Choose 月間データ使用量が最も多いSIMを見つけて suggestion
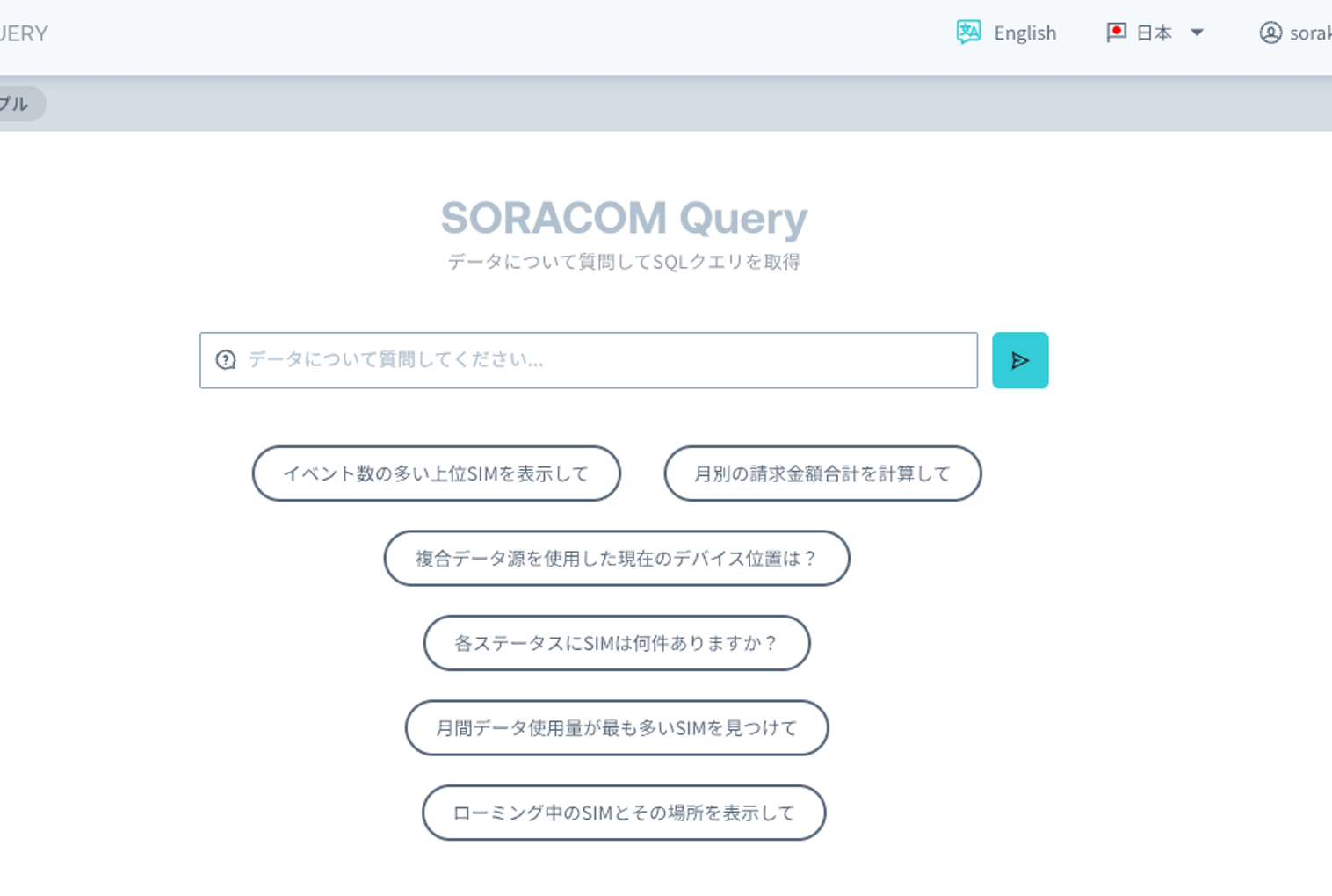The height and width of the screenshot is (896, 1332). click(617, 728)
